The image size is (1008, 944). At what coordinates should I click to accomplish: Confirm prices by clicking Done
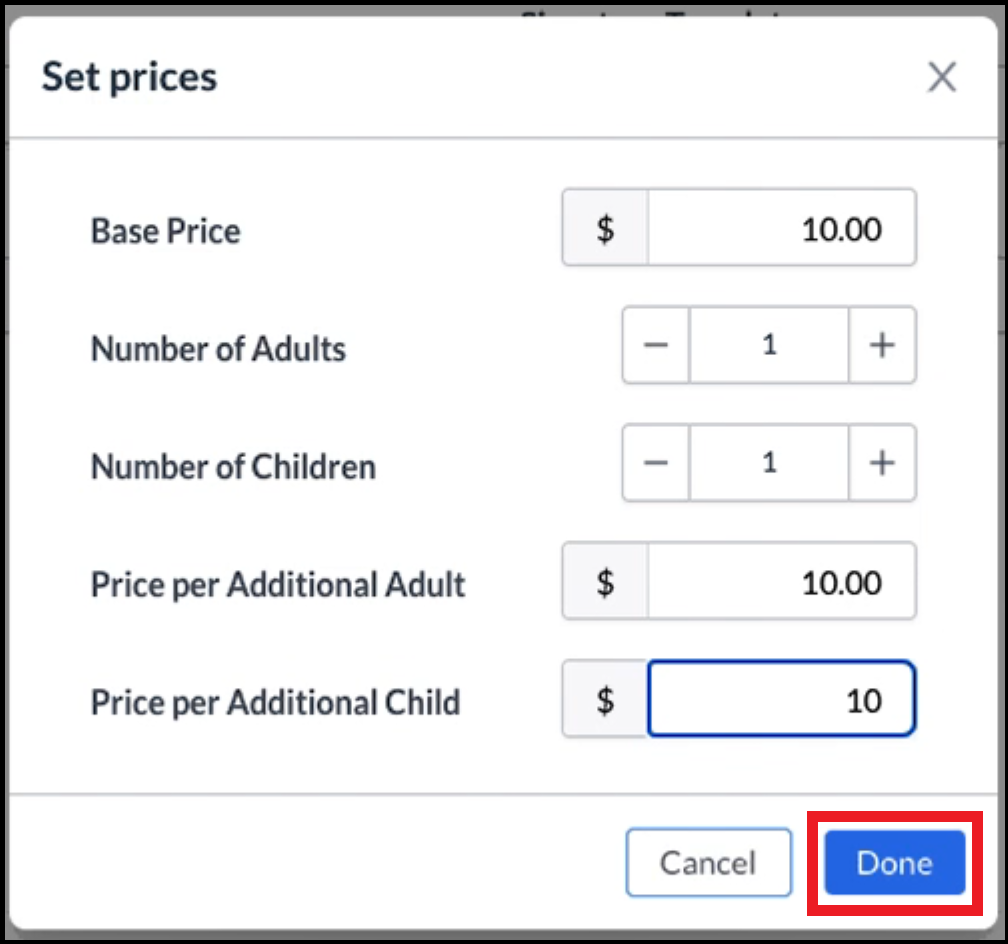coord(893,862)
